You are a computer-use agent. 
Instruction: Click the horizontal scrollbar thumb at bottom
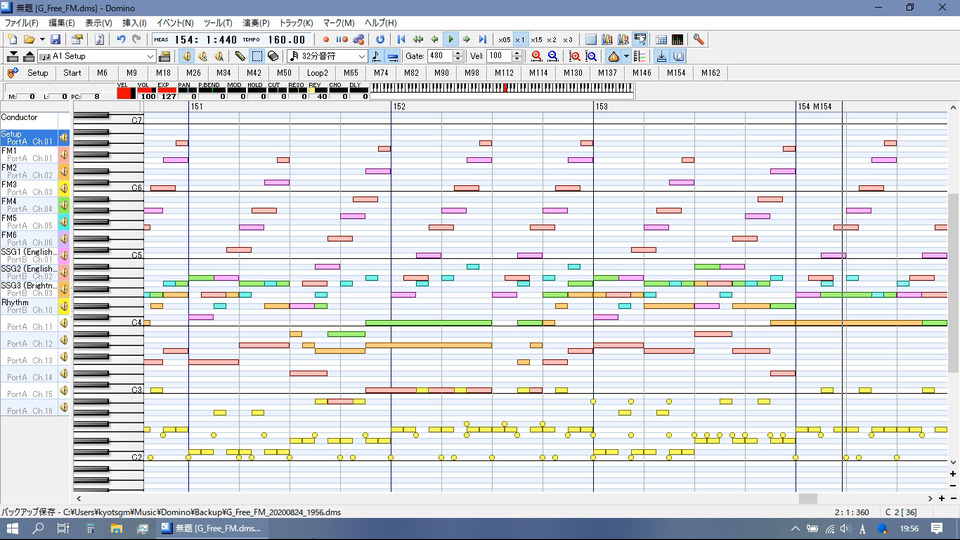click(808, 498)
